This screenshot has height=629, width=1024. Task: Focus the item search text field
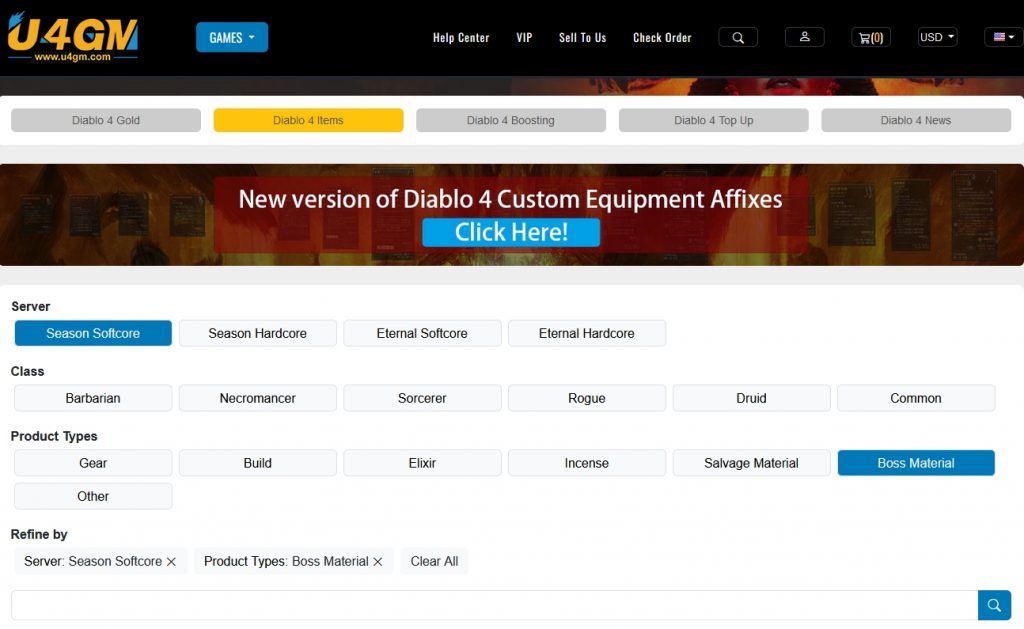click(494, 605)
